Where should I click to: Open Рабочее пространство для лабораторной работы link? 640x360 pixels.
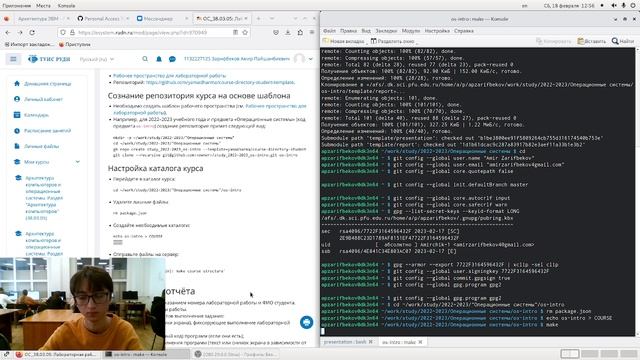point(169,76)
